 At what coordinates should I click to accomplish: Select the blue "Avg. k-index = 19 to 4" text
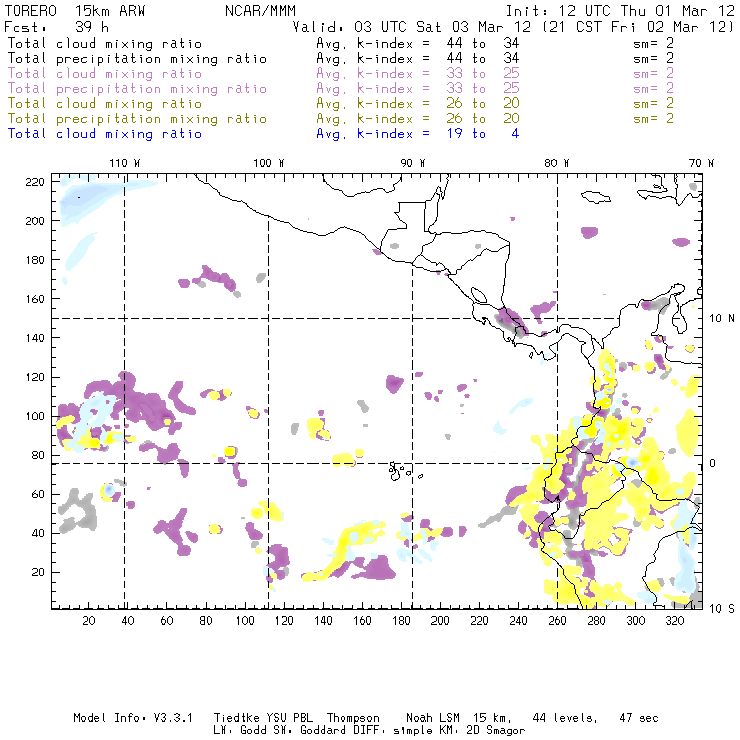click(417, 134)
